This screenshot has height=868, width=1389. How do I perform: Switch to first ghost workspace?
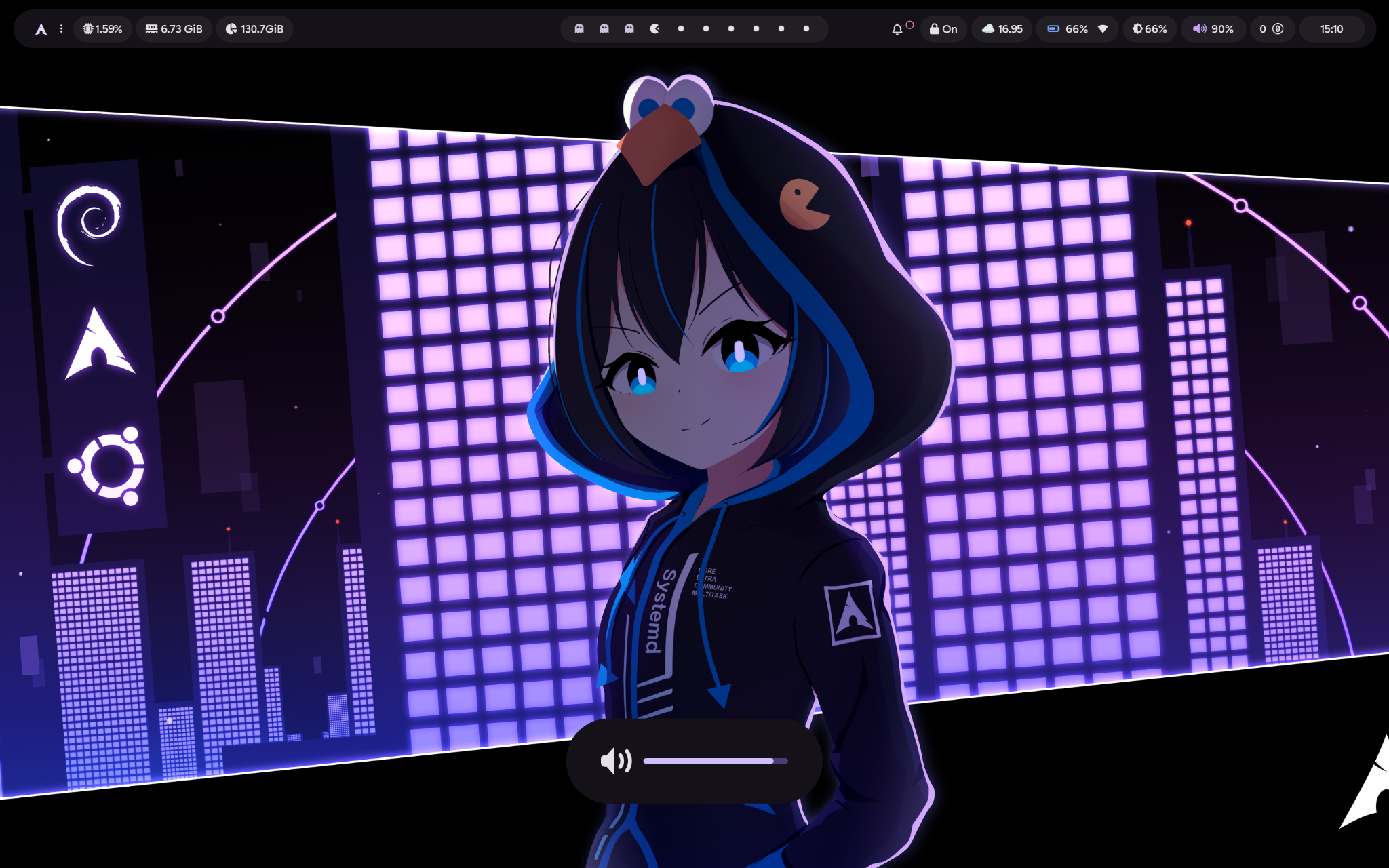pos(579,28)
